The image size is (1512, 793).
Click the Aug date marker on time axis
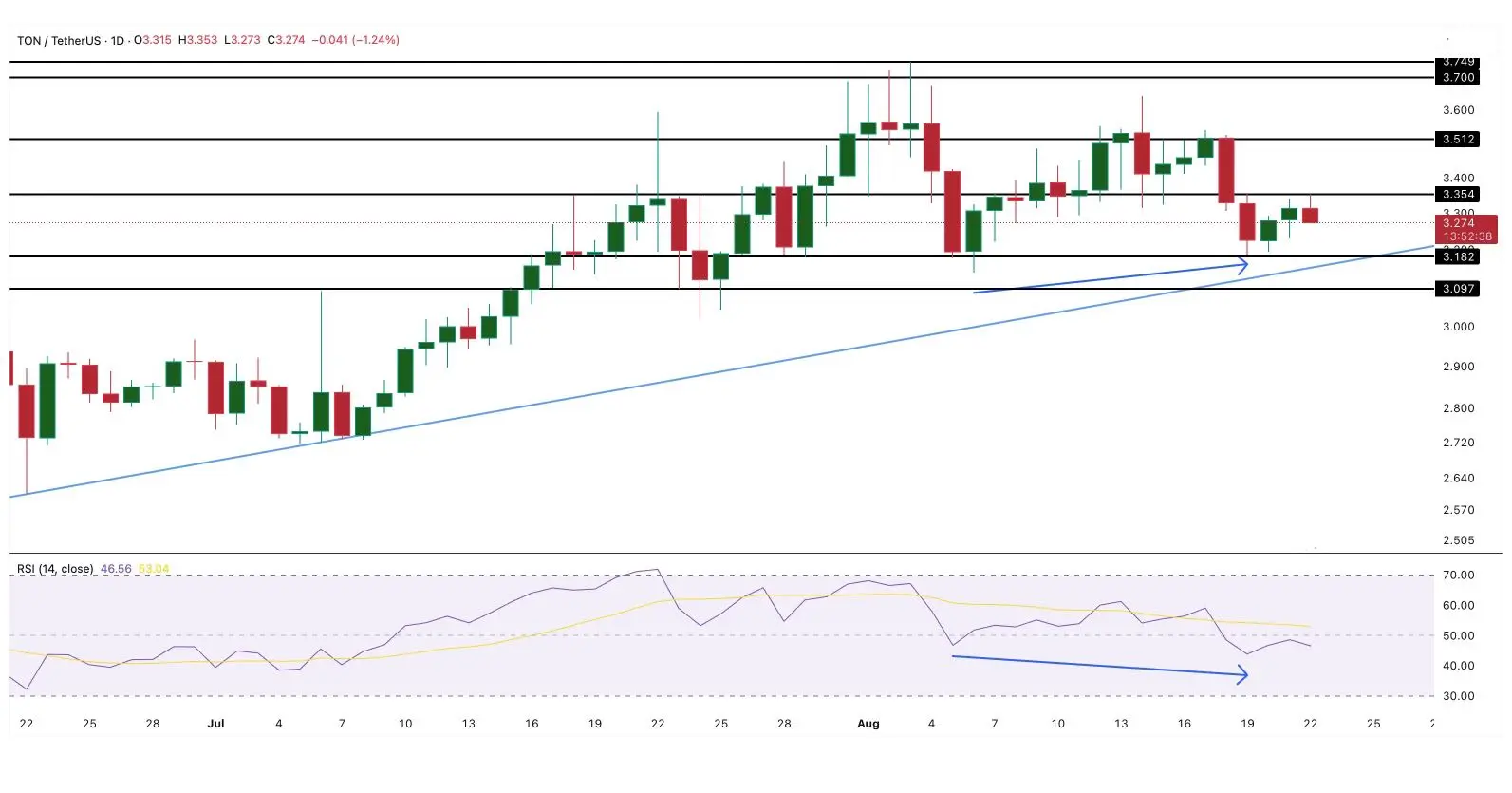coord(868,724)
